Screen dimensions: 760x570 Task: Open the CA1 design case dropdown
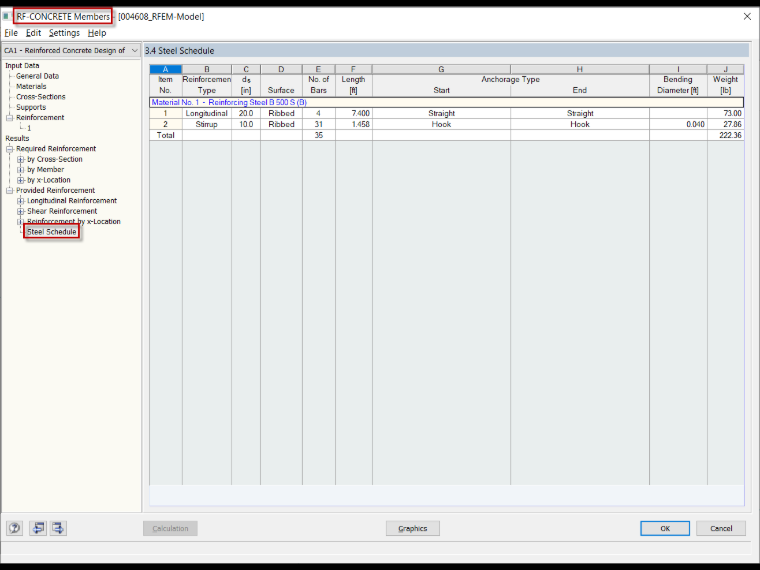pos(71,50)
